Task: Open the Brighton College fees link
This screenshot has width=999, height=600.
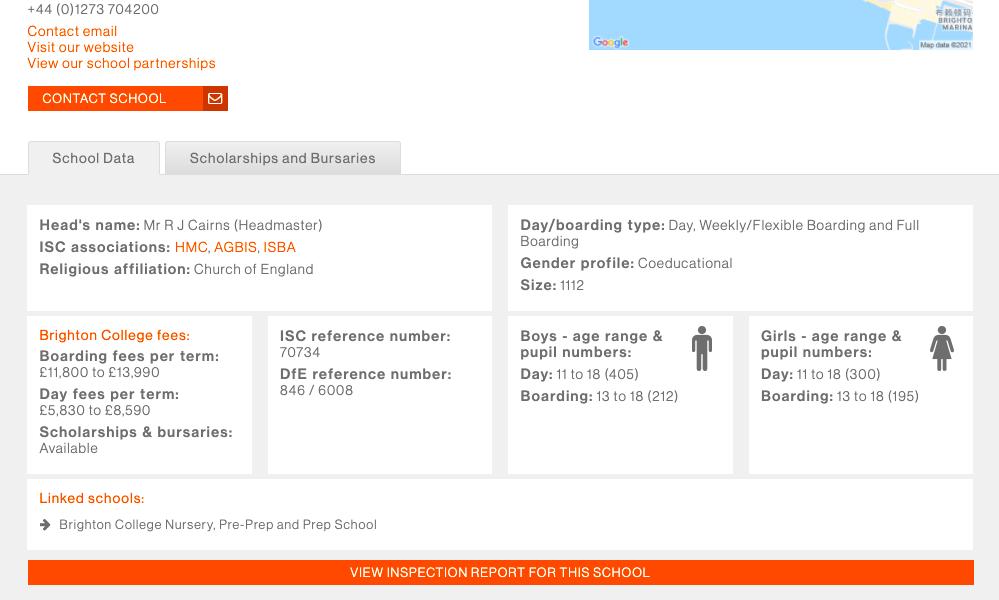Action: click(115, 335)
